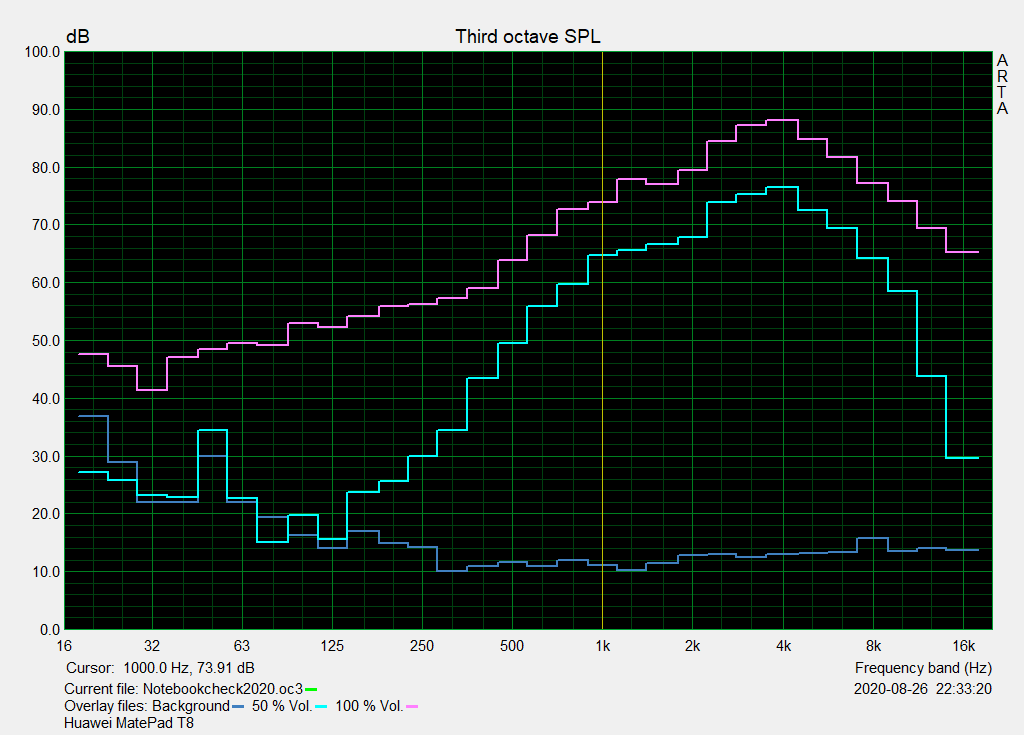Image resolution: width=1024 pixels, height=735 pixels.
Task: Click the '70.0' y-axis value
Action: click(46, 225)
